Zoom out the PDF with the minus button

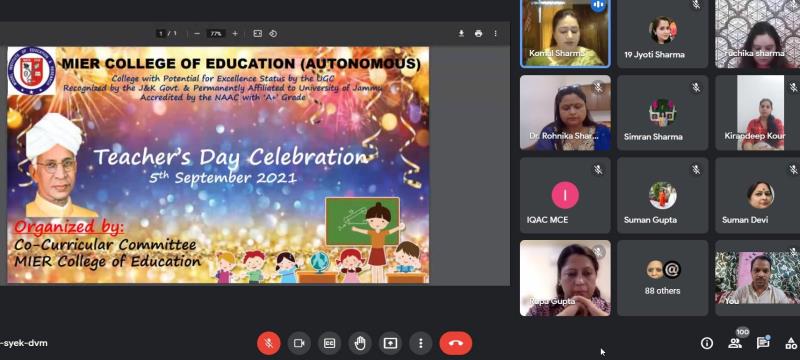pyautogui.click(x=197, y=34)
